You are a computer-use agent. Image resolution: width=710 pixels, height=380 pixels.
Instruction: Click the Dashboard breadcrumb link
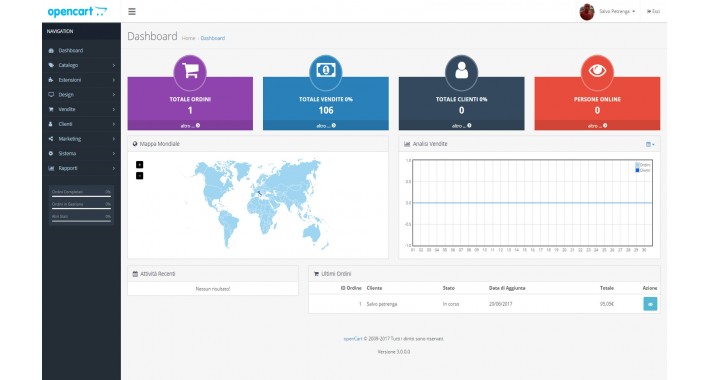(x=213, y=38)
